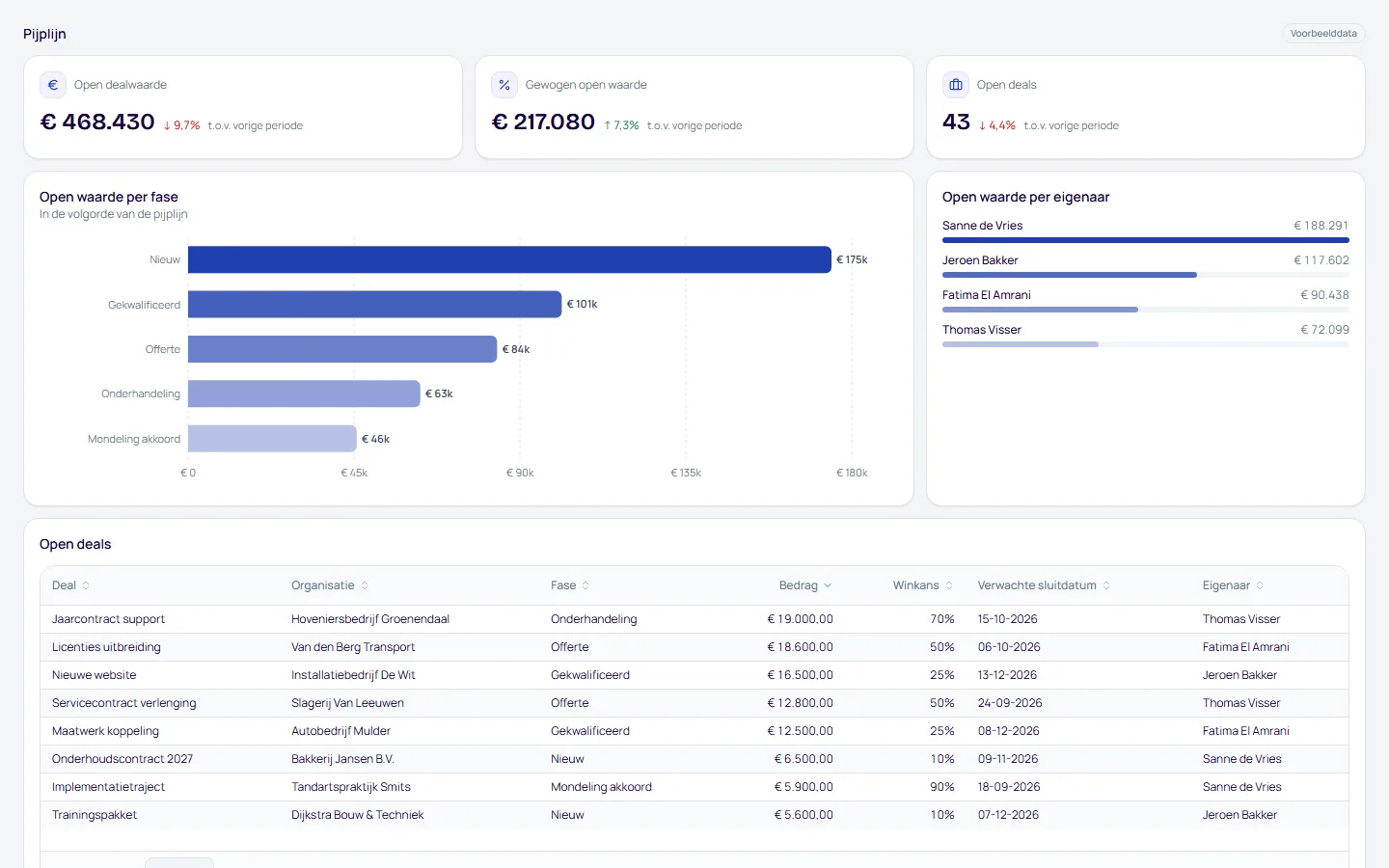Image resolution: width=1389 pixels, height=868 pixels.
Task: Sort table by Winkans column
Action: pos(923,585)
